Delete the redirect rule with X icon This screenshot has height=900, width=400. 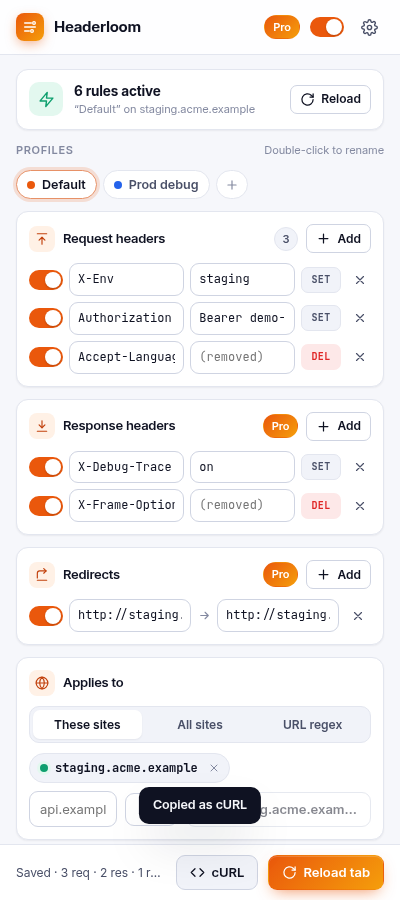[x=358, y=616]
